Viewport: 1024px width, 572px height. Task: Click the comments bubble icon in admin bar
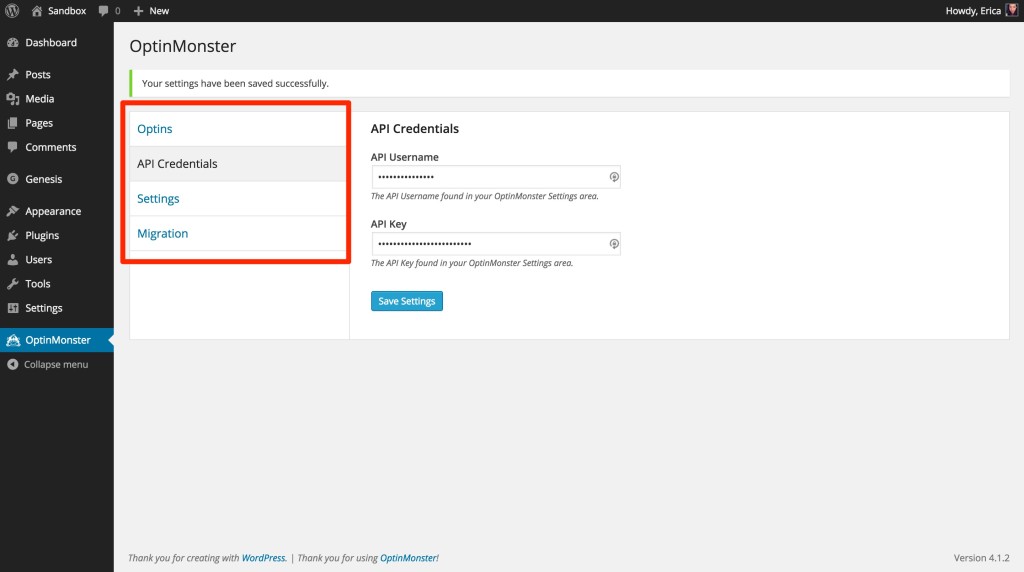pos(103,11)
